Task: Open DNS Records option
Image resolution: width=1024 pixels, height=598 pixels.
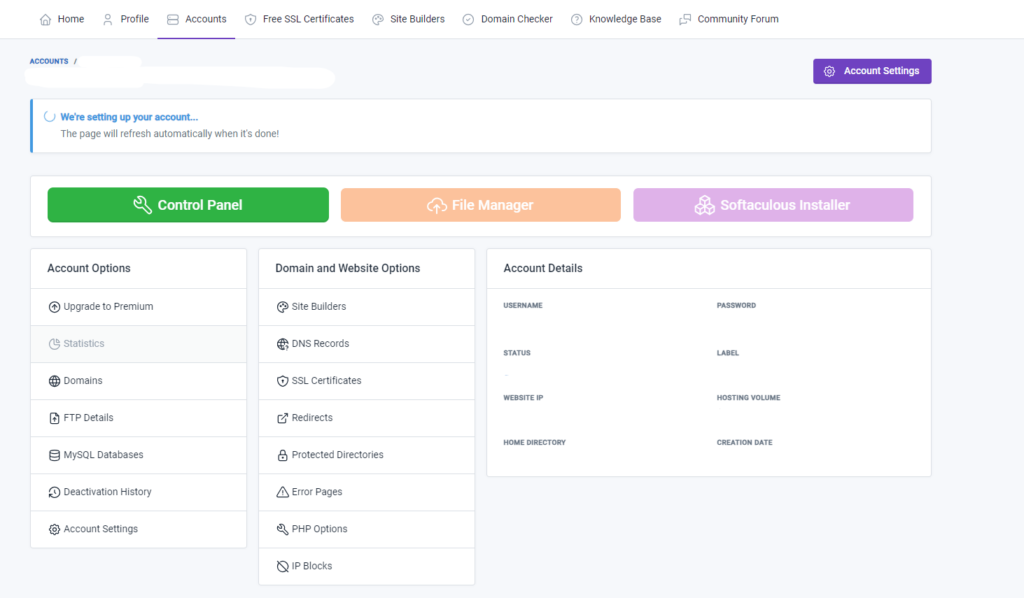Action: 366,344
